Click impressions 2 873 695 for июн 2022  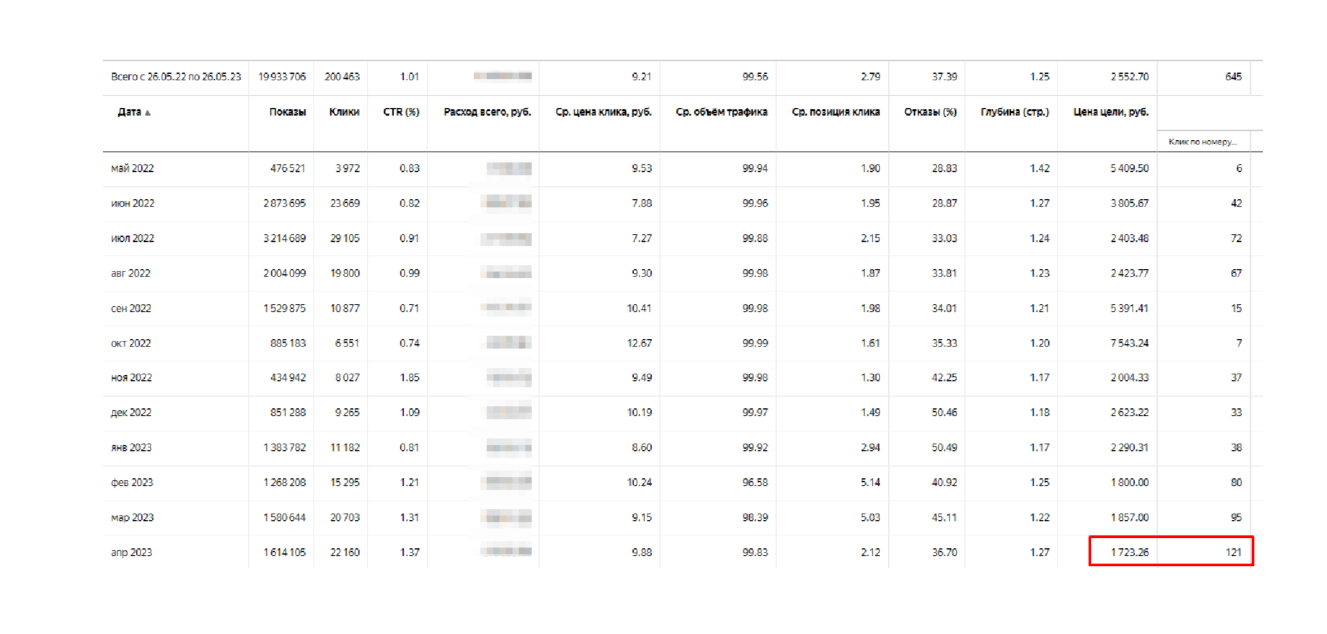[285, 204]
